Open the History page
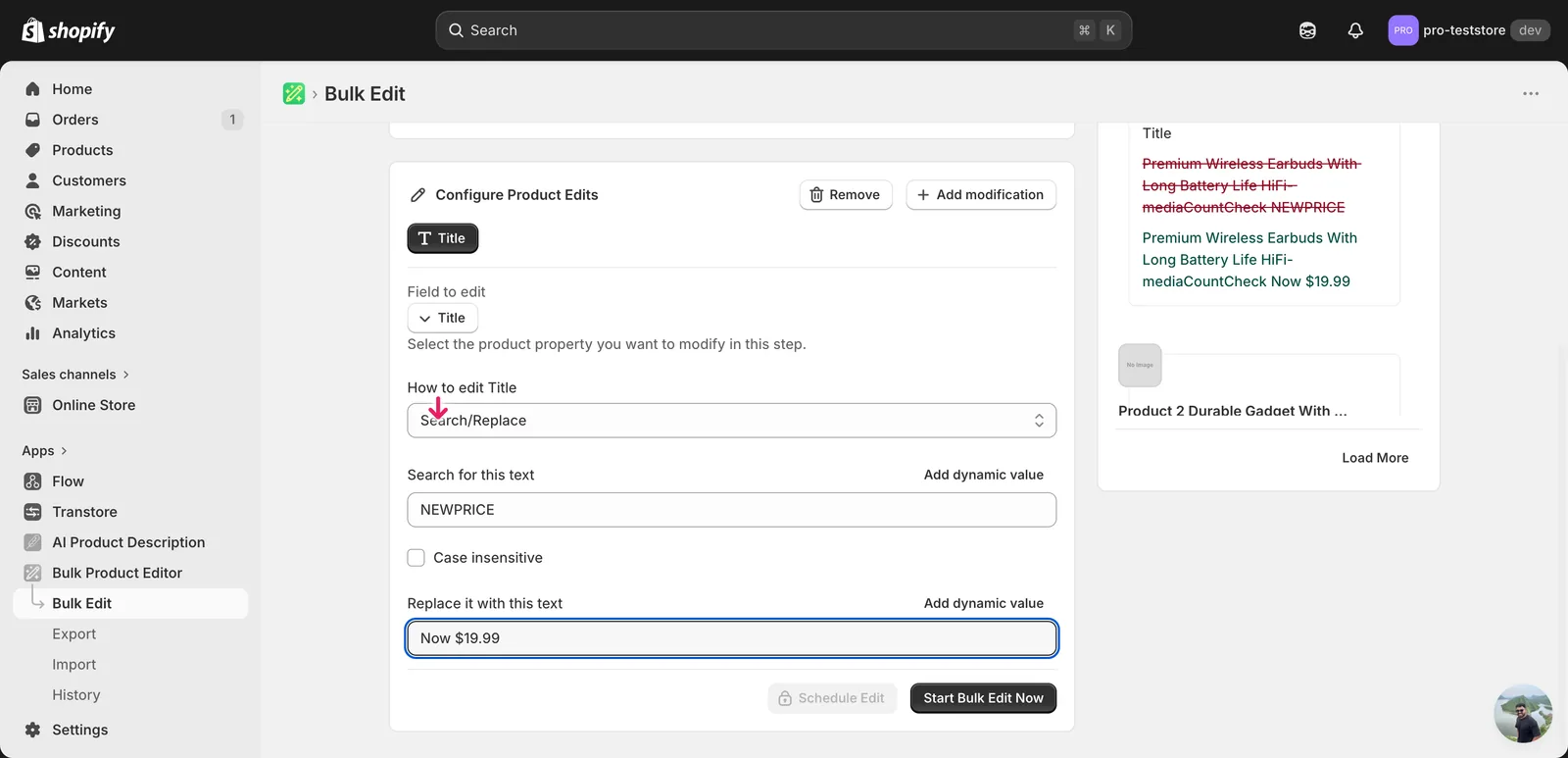1568x758 pixels. (75, 695)
